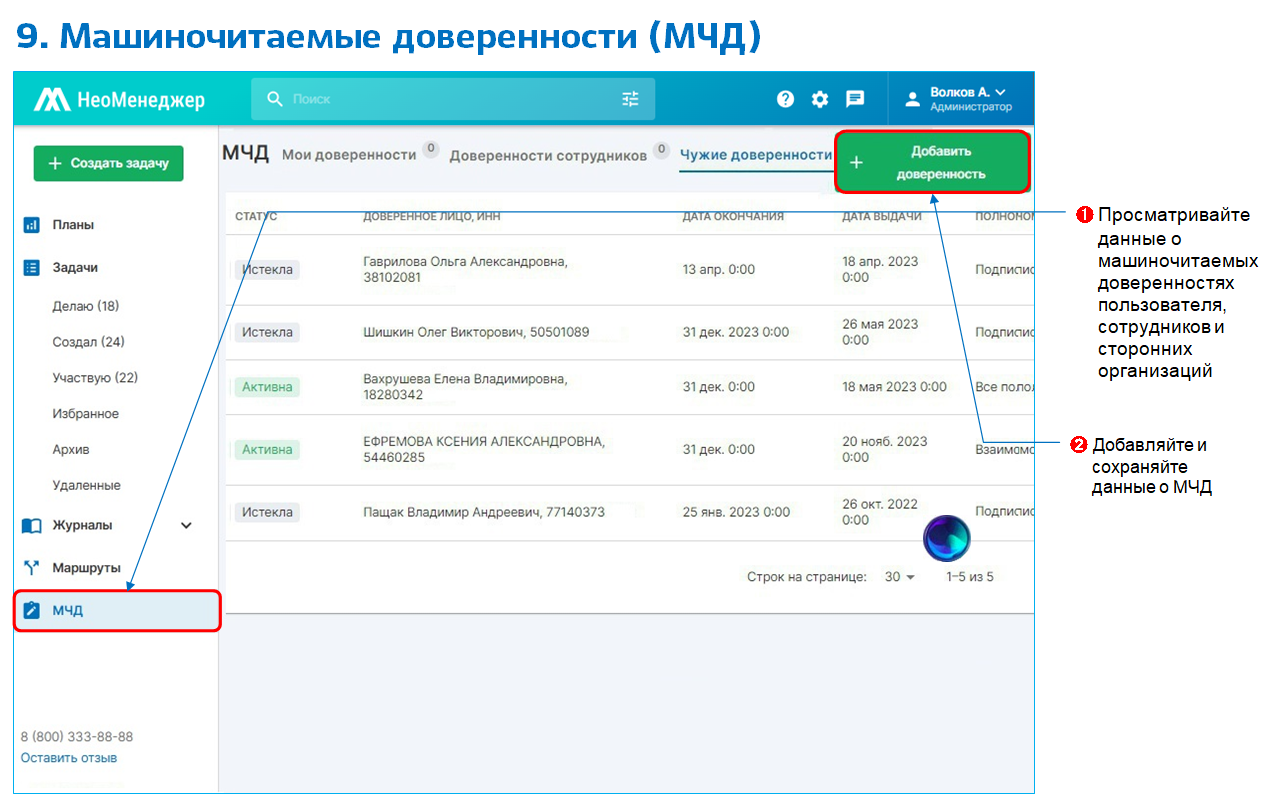1264x798 pixels.
Task: Click the МЧД document icon in sidebar
Action: [32, 610]
